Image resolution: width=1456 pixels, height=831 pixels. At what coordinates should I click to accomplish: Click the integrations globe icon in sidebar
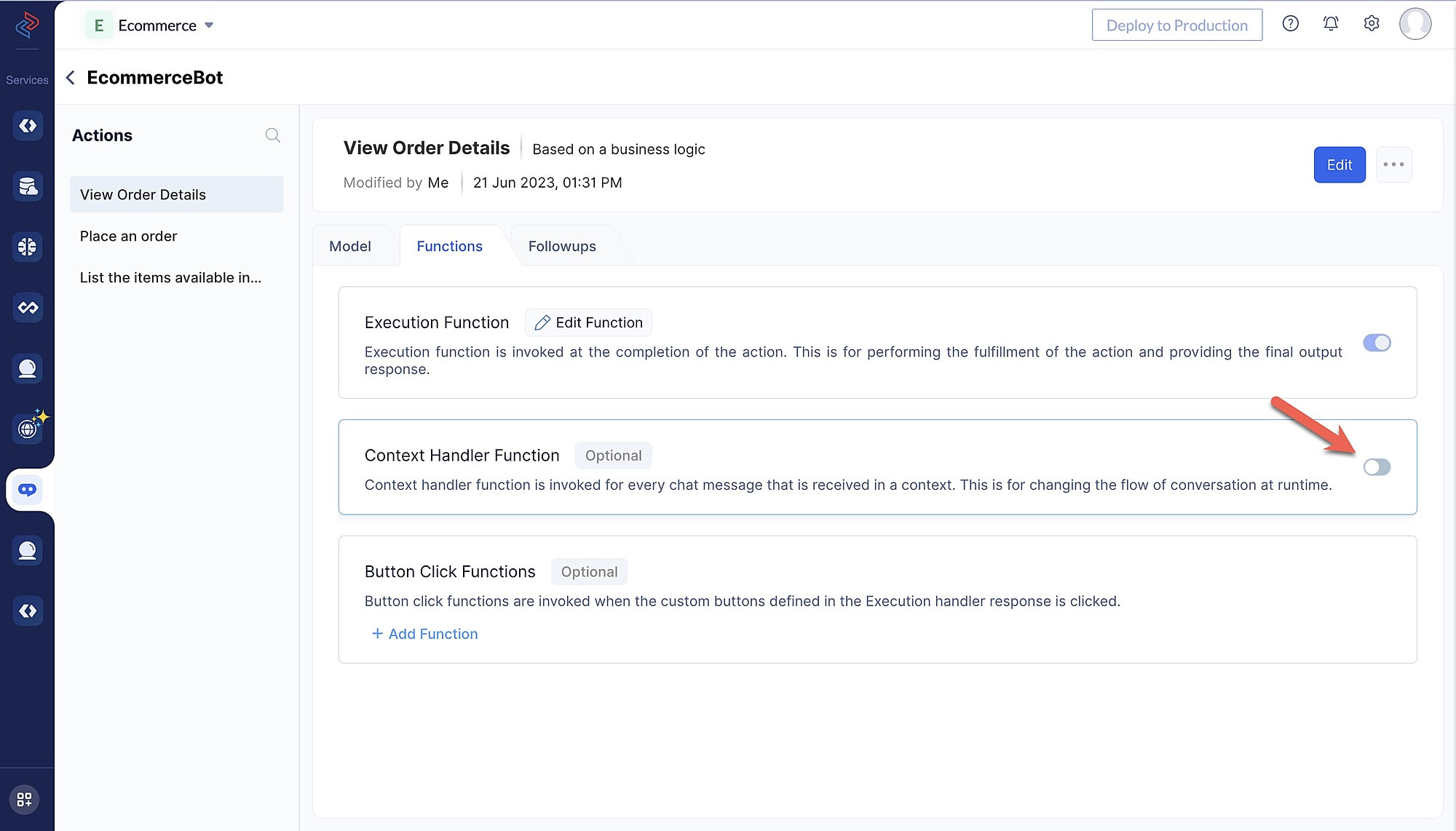26,428
